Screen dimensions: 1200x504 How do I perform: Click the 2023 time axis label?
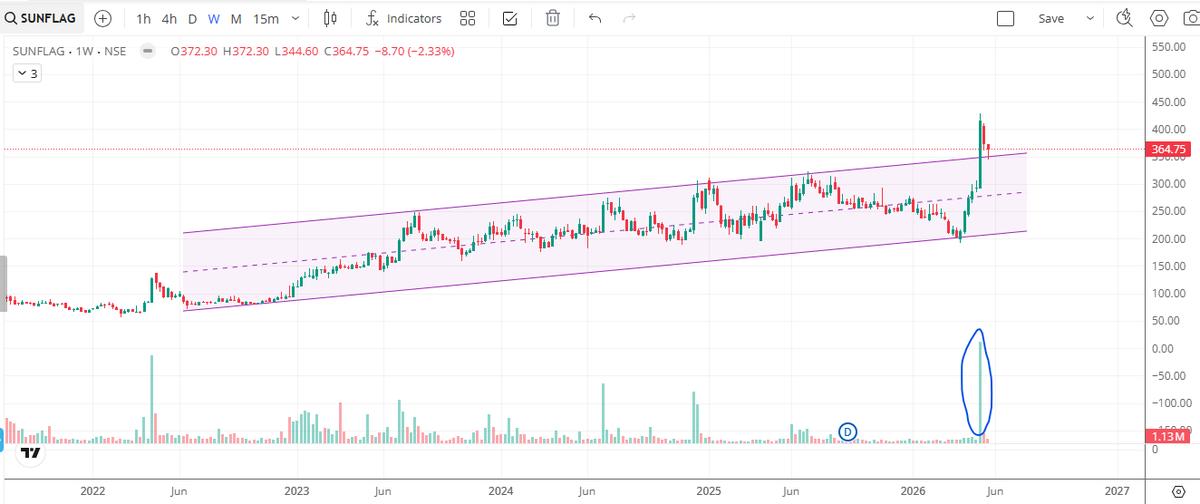[x=297, y=490]
